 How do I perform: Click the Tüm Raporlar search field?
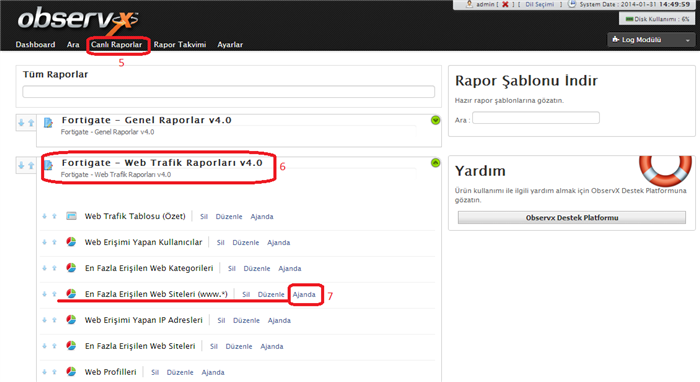[229, 91]
